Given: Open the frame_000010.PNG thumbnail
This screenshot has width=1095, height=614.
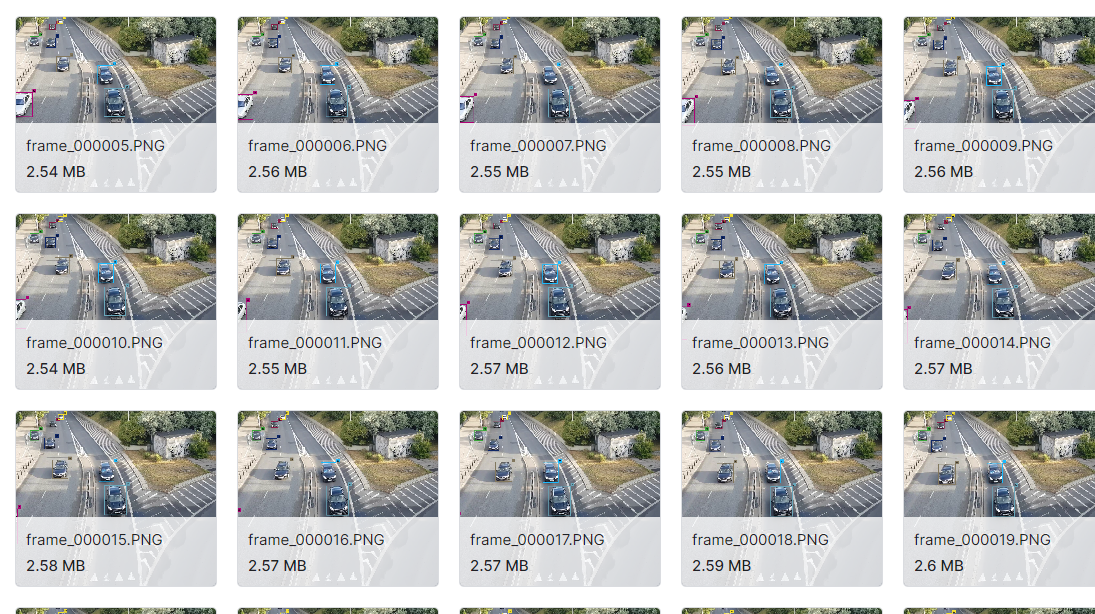Looking at the screenshot, I should (116, 267).
